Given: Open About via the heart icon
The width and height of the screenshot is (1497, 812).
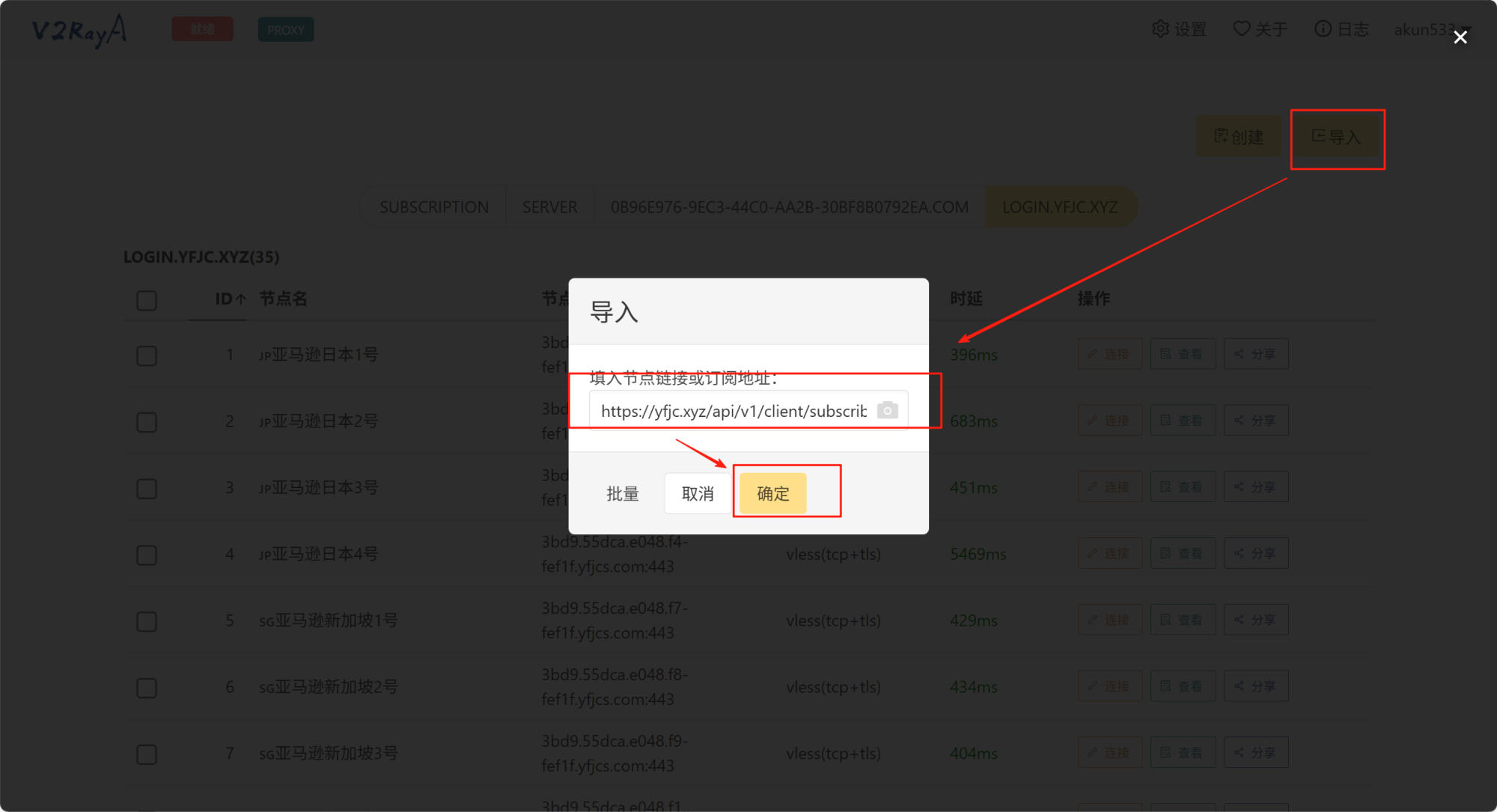Looking at the screenshot, I should coord(1241,29).
